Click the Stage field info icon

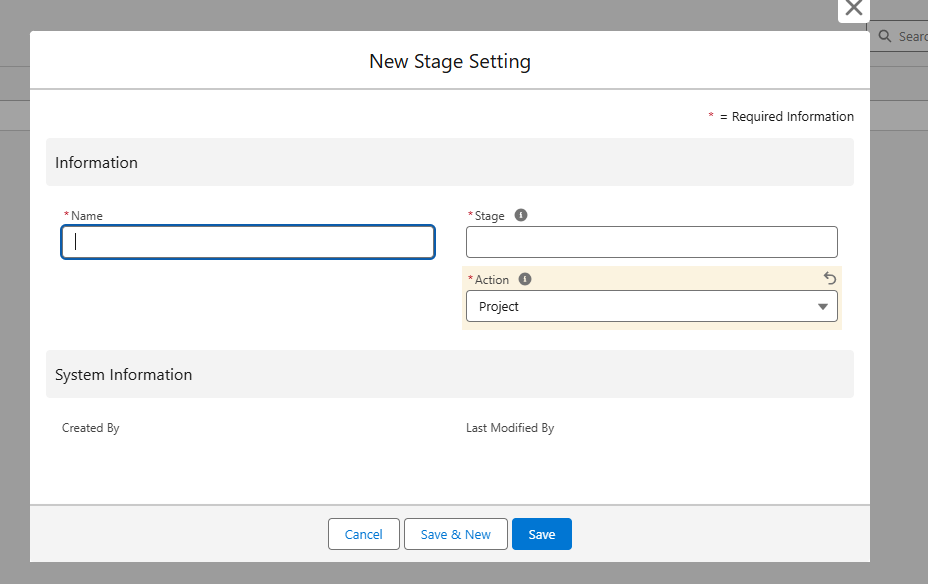coord(520,215)
